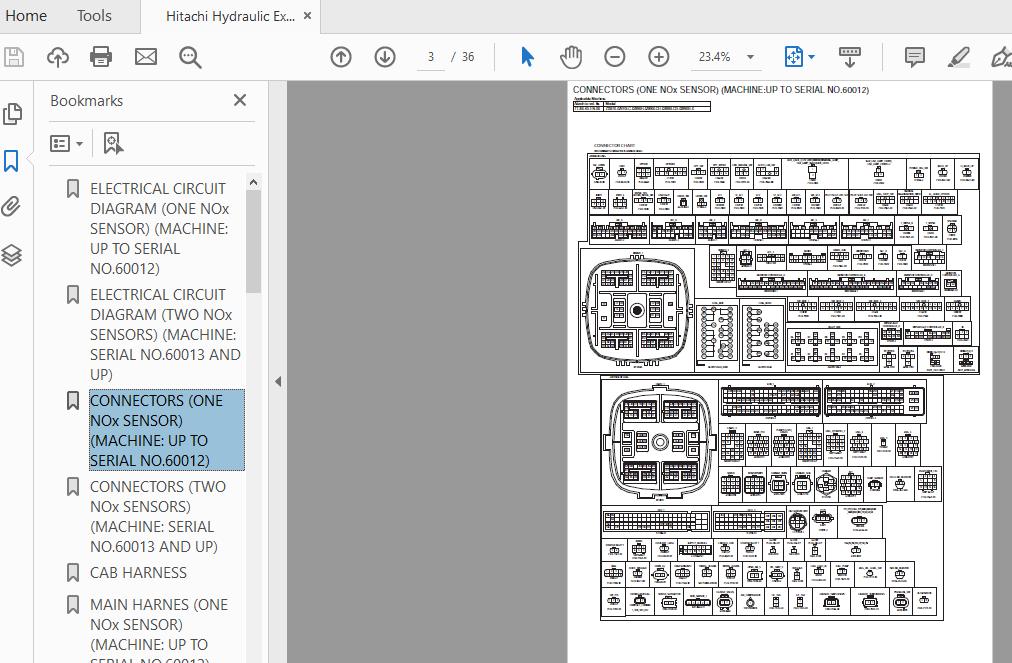Zoom in with the plus button
The image size is (1012, 663).
(658, 57)
